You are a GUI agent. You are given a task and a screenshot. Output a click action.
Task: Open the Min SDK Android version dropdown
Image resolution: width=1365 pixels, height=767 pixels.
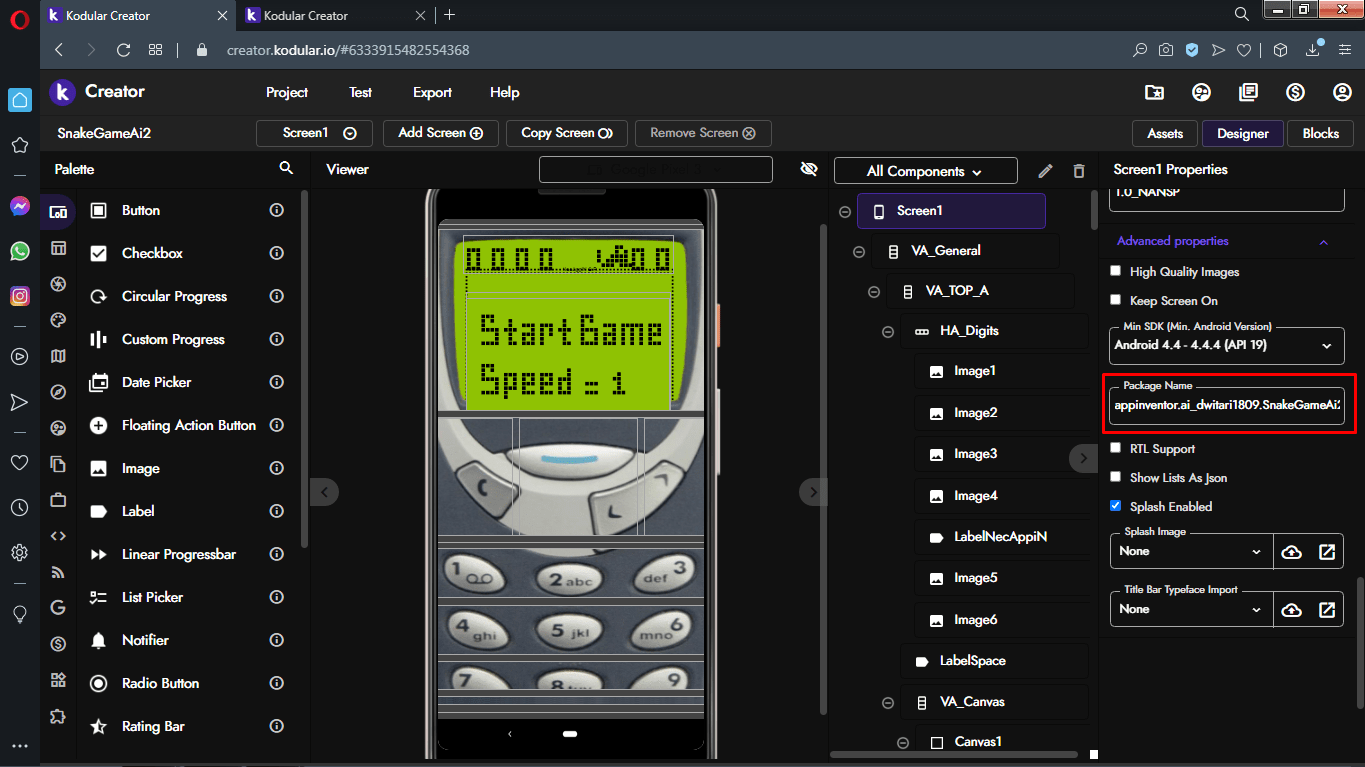[x=1227, y=345]
